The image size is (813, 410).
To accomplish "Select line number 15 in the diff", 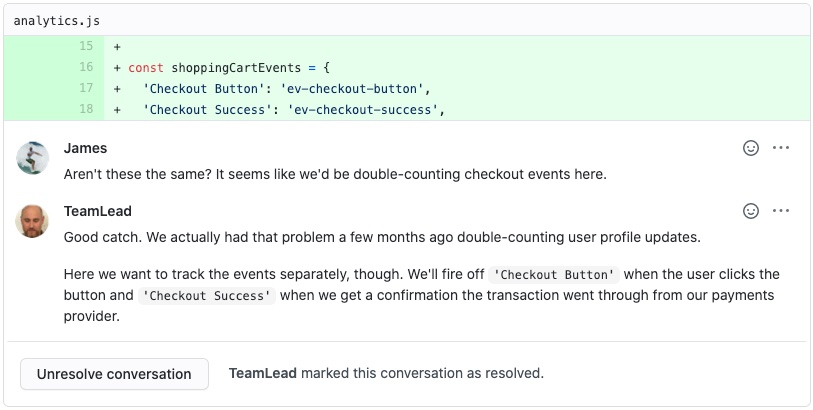I will (x=86, y=46).
